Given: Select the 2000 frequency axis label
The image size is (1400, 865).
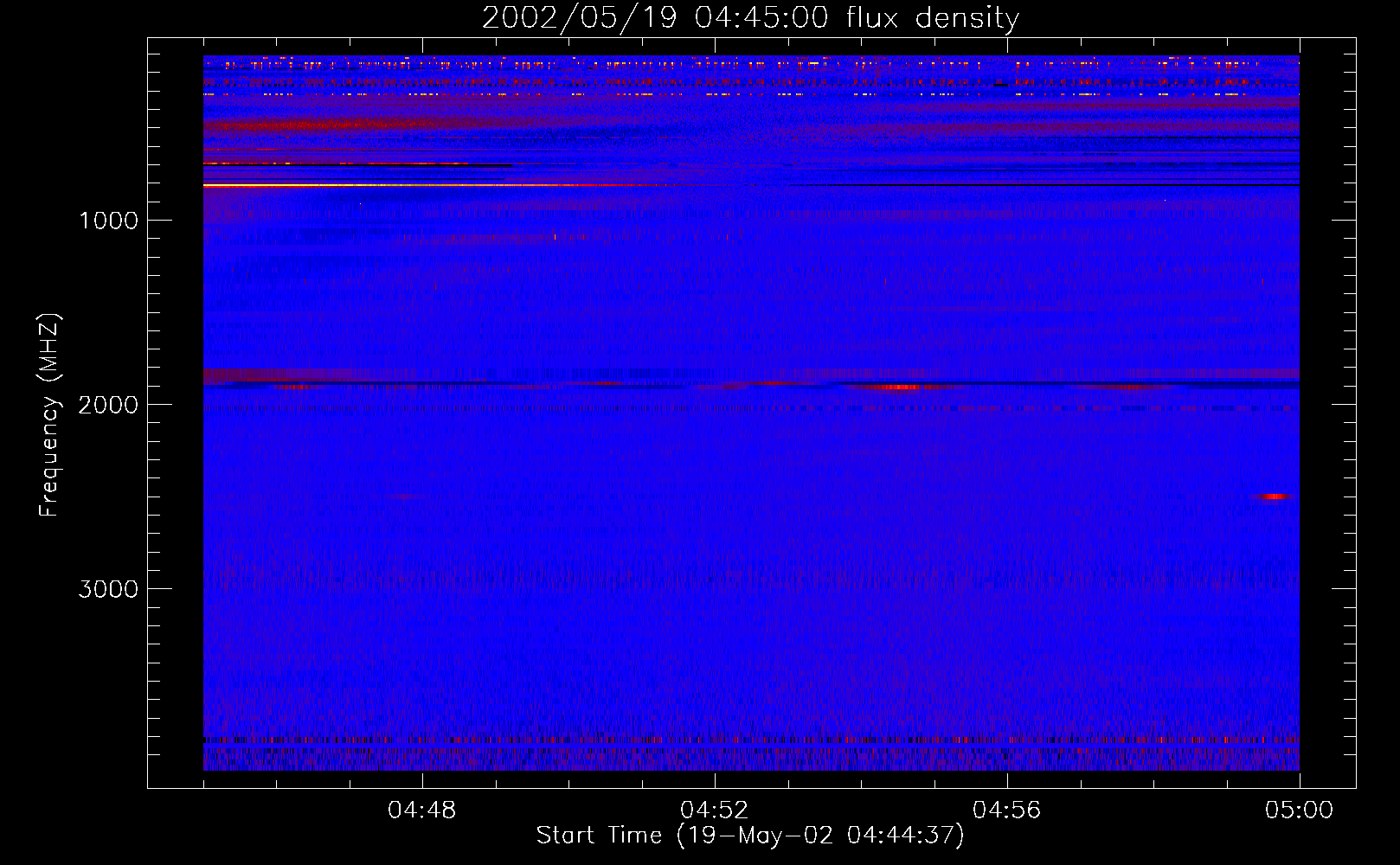Looking at the screenshot, I should pos(108,404).
